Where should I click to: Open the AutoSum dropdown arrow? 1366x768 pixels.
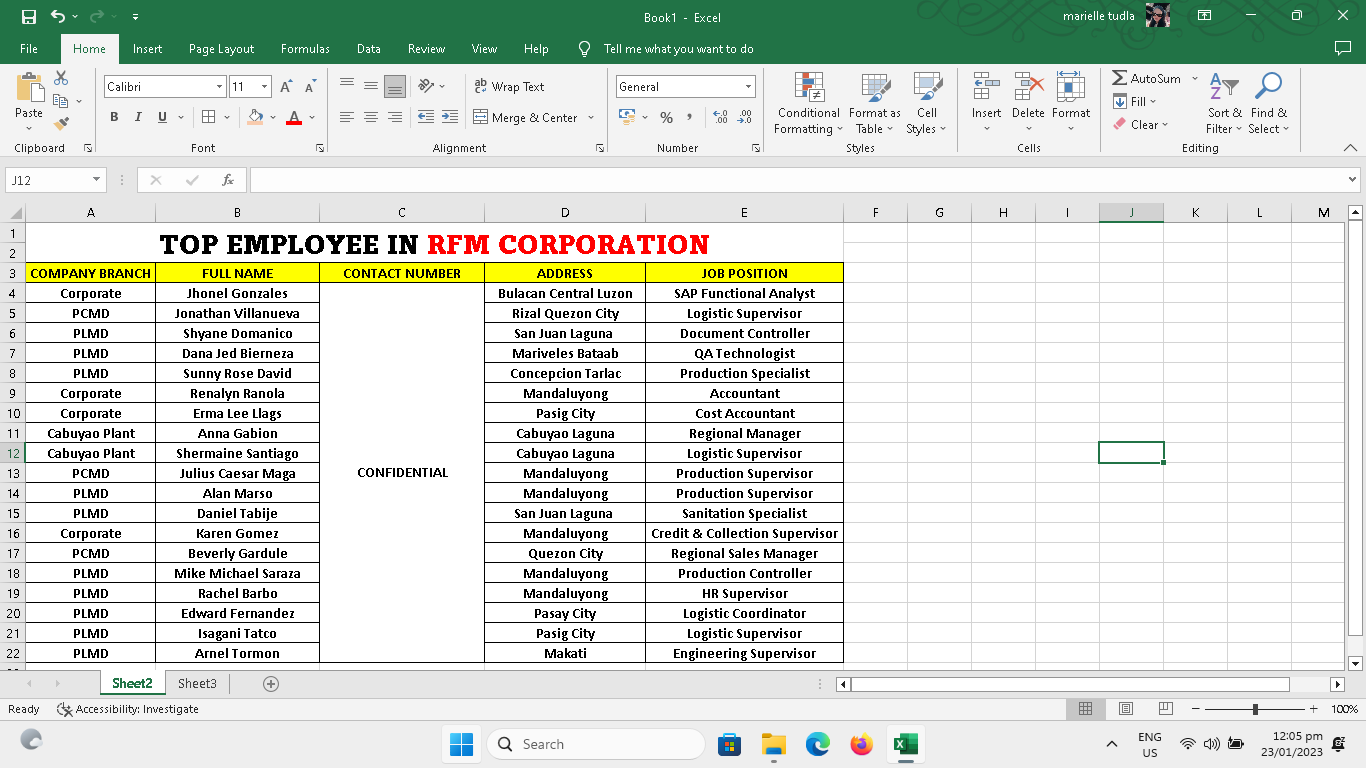(x=1194, y=78)
